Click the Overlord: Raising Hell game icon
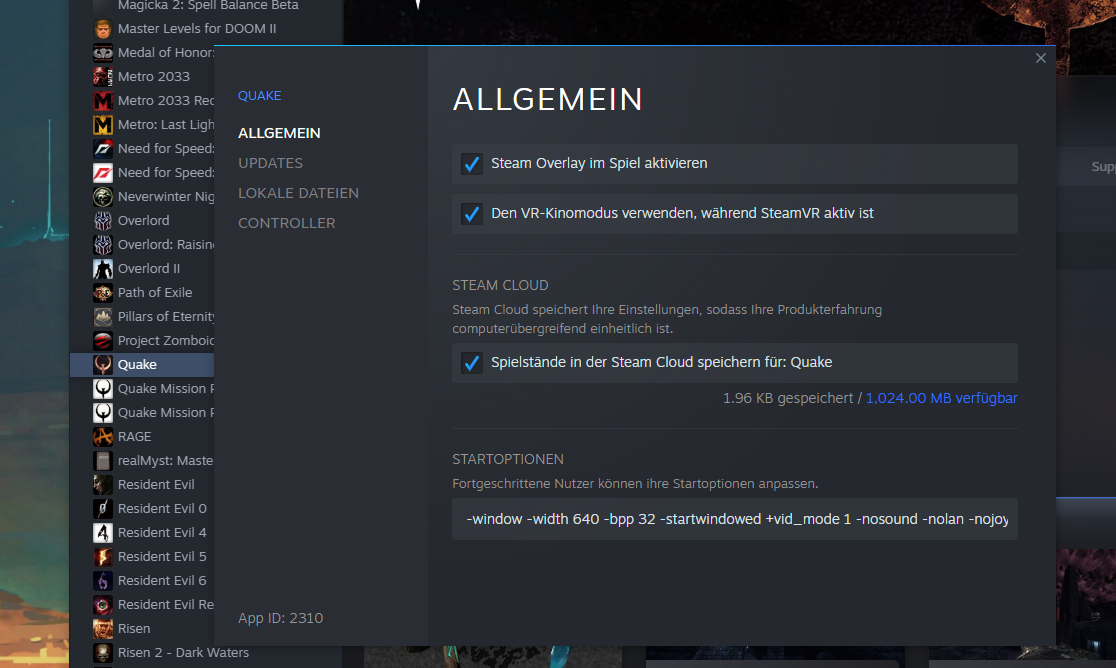This screenshot has height=668, width=1116. 102,245
